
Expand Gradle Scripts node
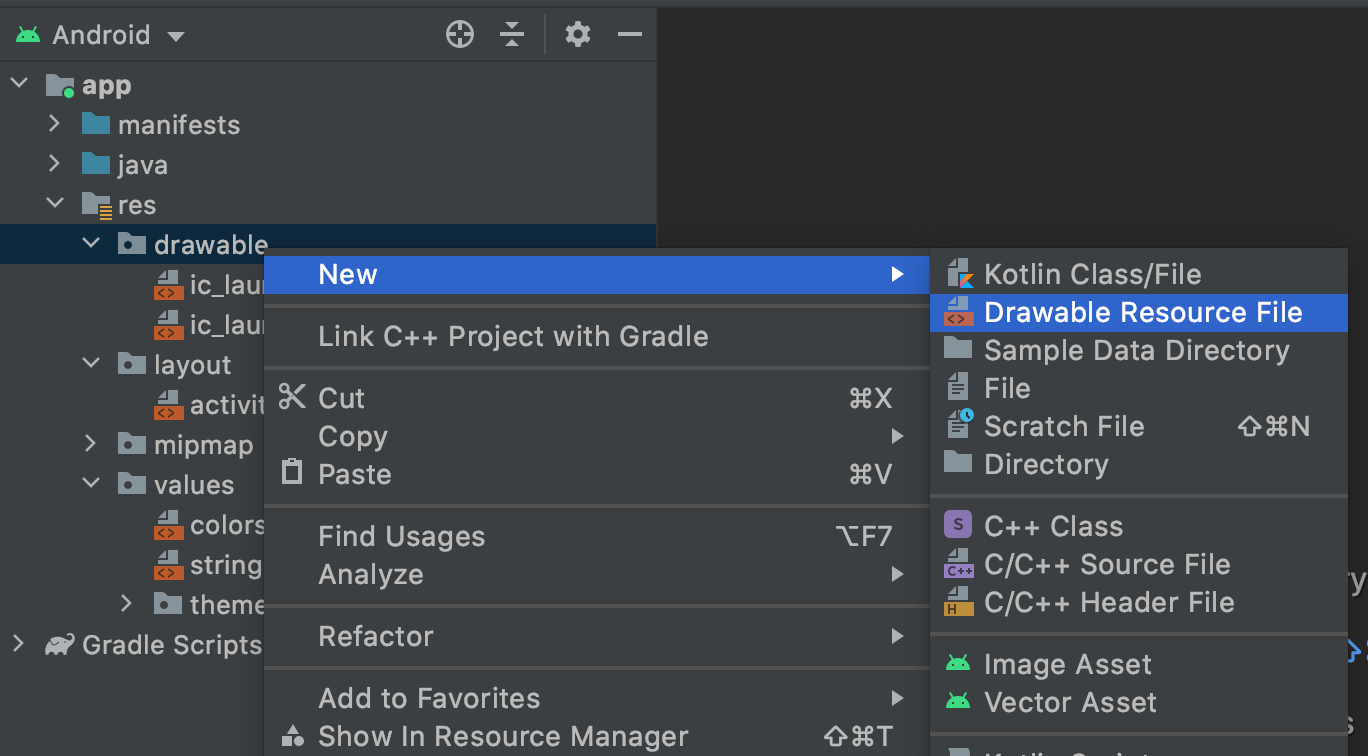tap(19, 645)
